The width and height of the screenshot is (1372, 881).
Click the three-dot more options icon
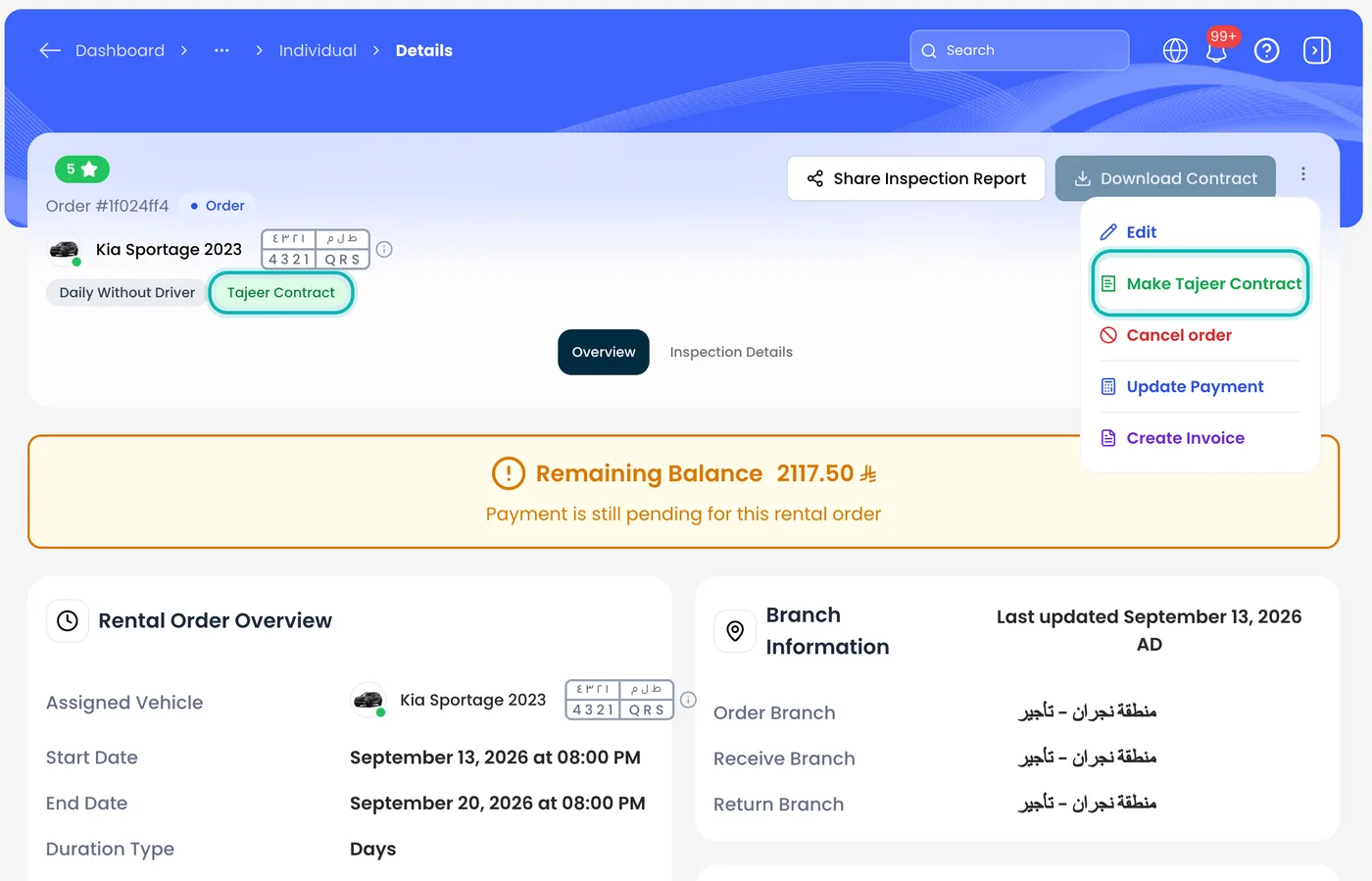pos(1303,173)
